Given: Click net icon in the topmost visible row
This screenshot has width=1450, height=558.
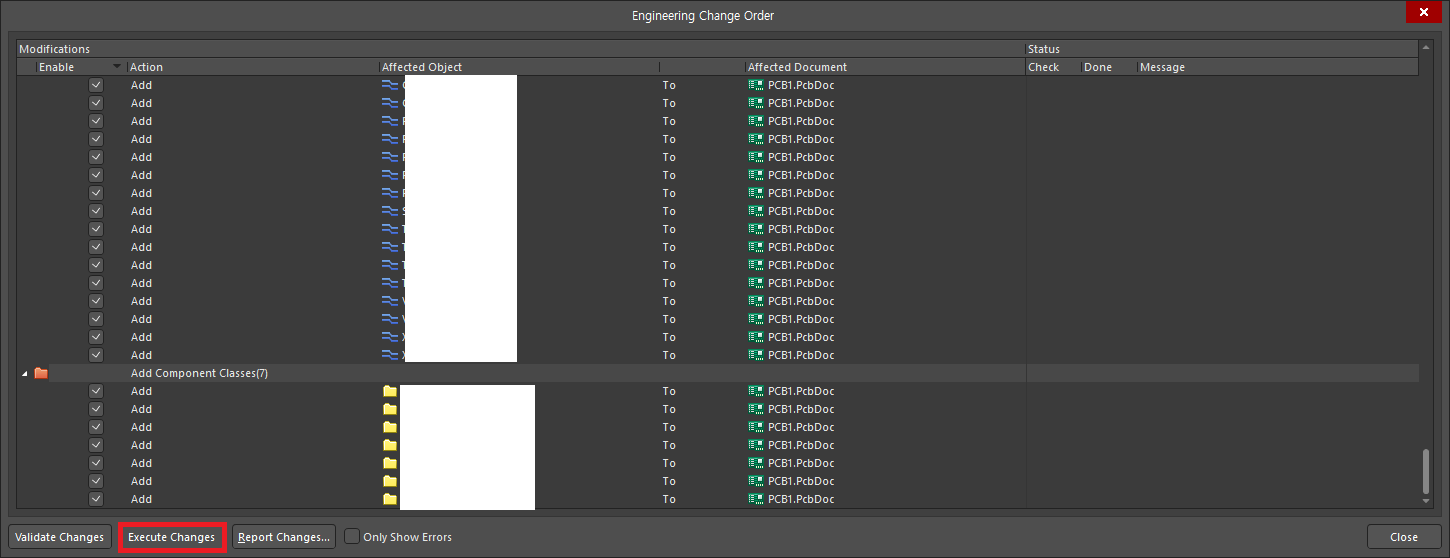Looking at the screenshot, I should (390, 85).
